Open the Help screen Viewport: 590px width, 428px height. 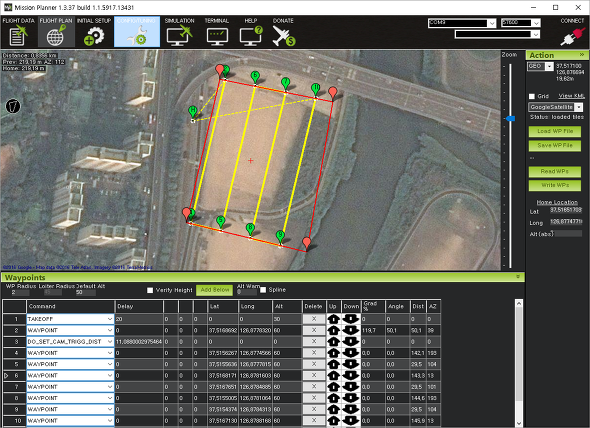[x=251, y=32]
